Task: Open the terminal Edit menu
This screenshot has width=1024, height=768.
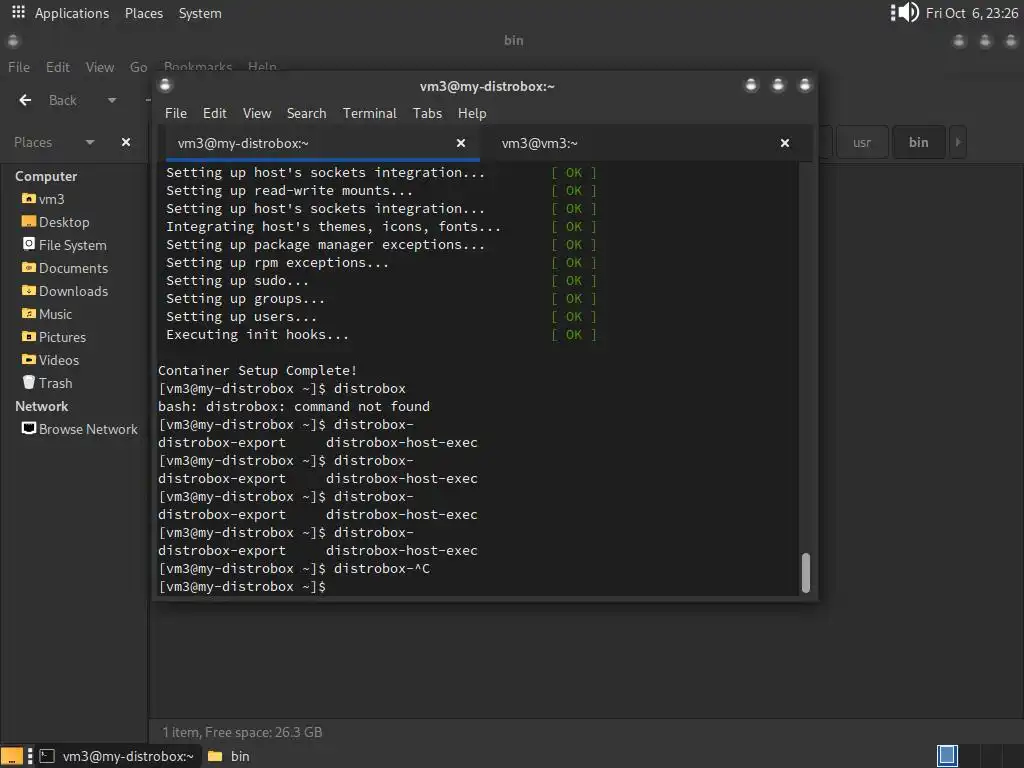Action: 214,113
